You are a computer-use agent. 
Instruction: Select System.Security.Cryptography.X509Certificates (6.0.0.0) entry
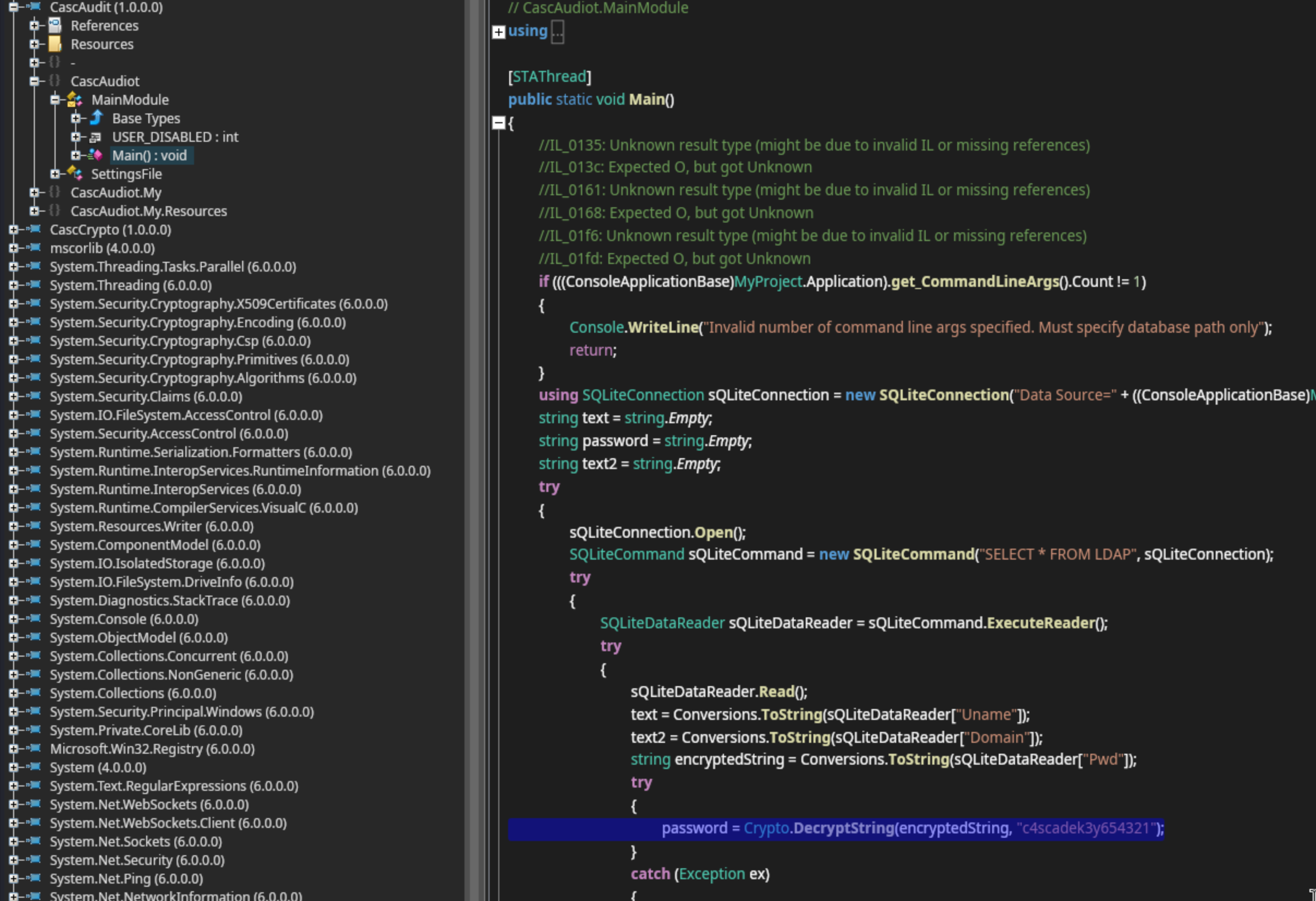(219, 304)
